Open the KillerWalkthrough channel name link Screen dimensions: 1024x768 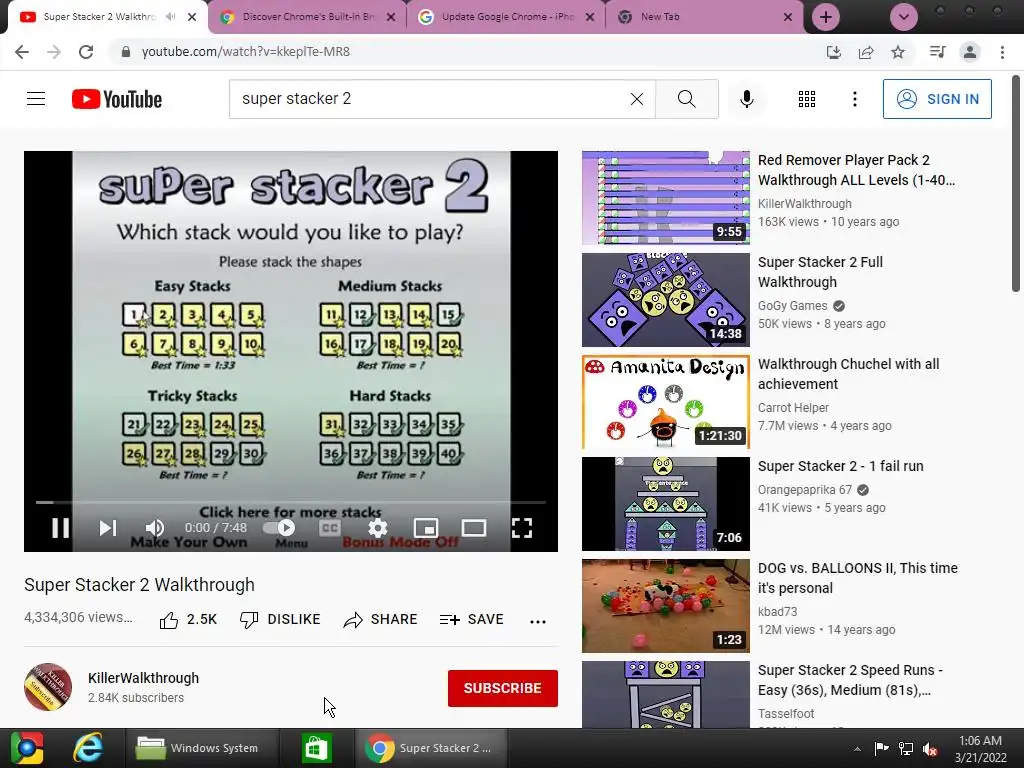pyautogui.click(x=144, y=678)
